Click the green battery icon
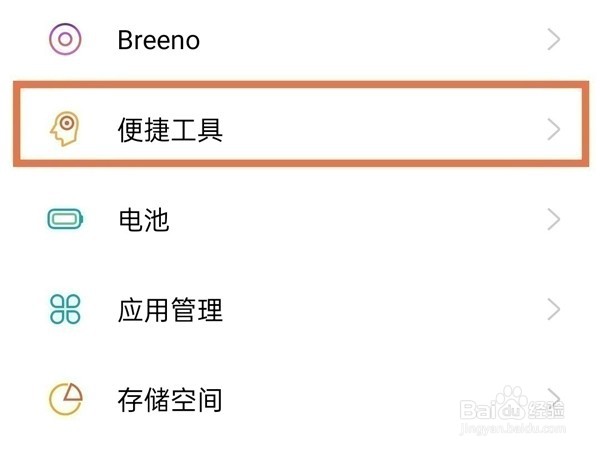The image size is (600, 450). 65,220
